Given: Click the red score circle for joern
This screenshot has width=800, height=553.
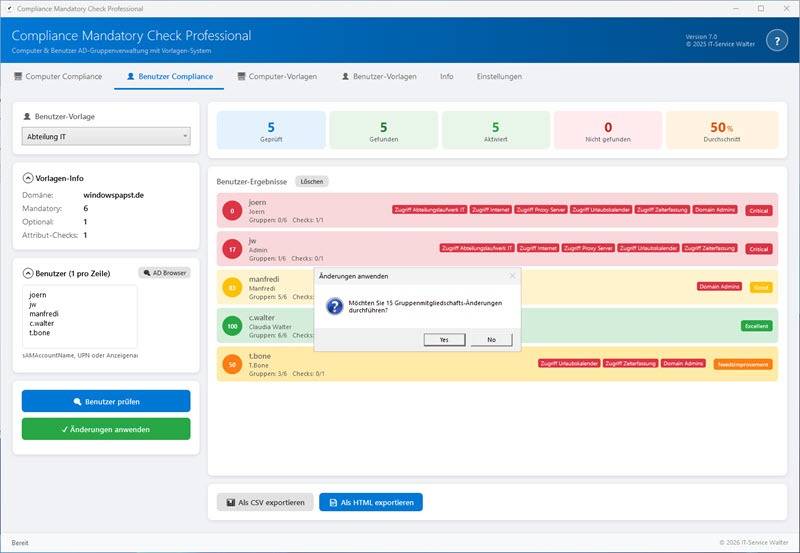Looking at the screenshot, I should coord(232,211).
